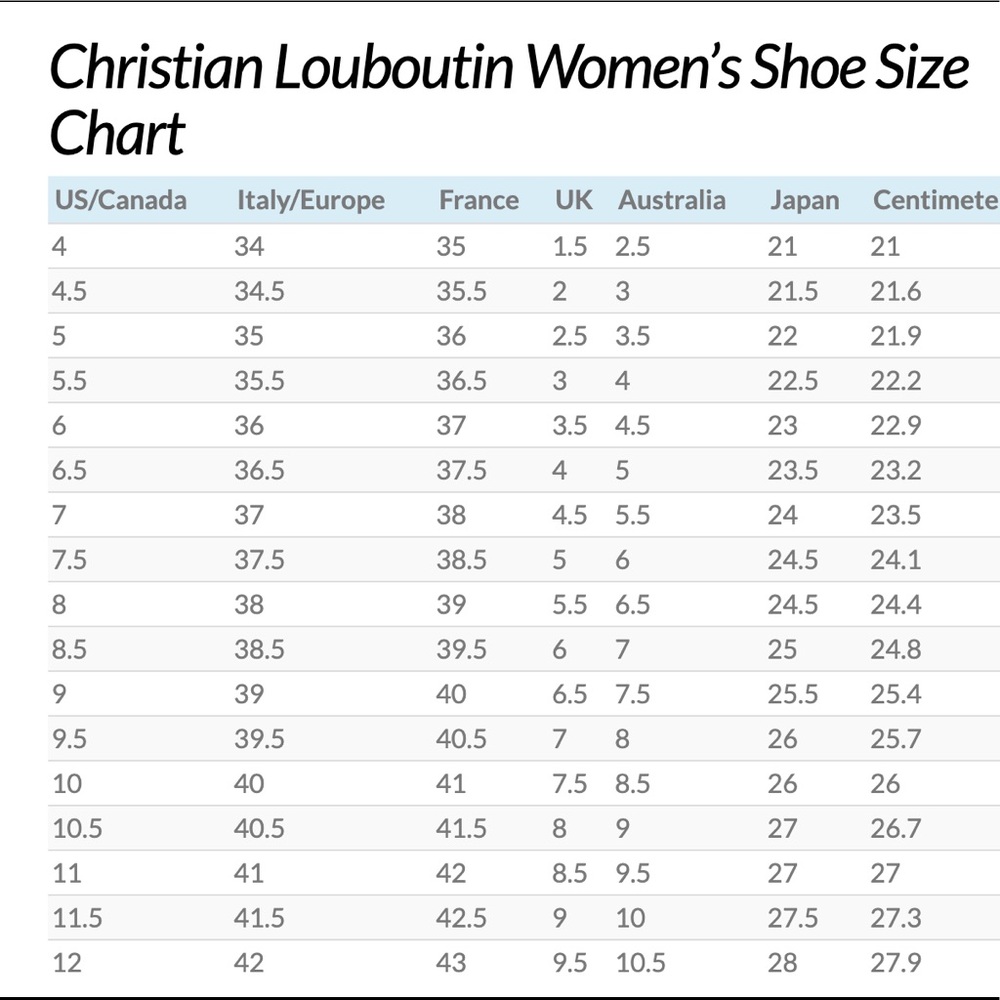Select France size 38.5 cell
The image size is (1000, 1000).
click(x=461, y=560)
